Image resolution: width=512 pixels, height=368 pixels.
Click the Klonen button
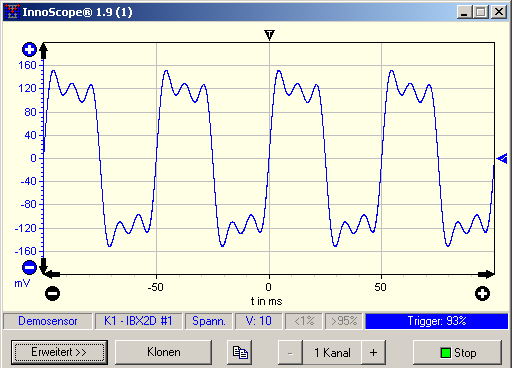pos(164,352)
